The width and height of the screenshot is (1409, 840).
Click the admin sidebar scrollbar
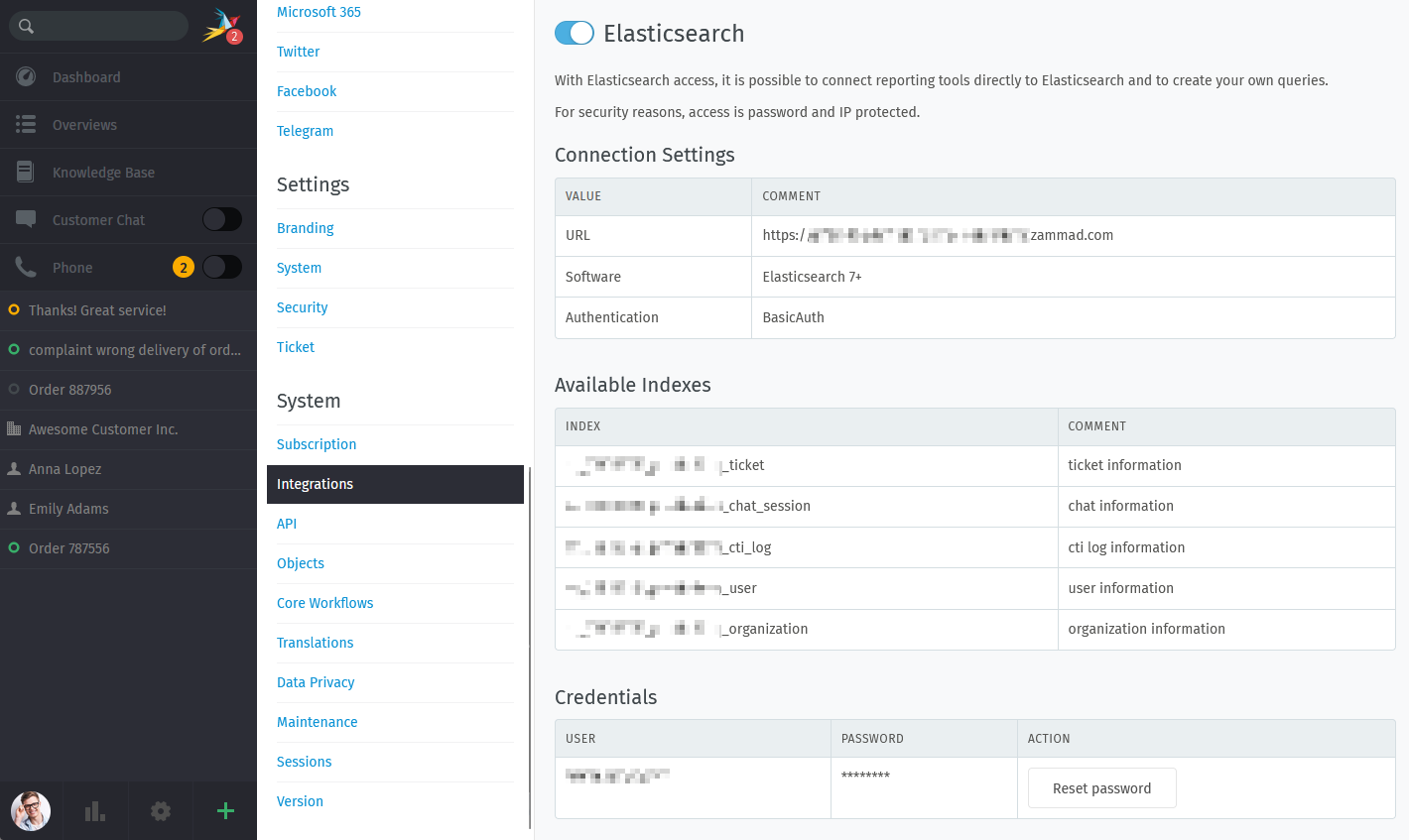pyautogui.click(x=530, y=648)
